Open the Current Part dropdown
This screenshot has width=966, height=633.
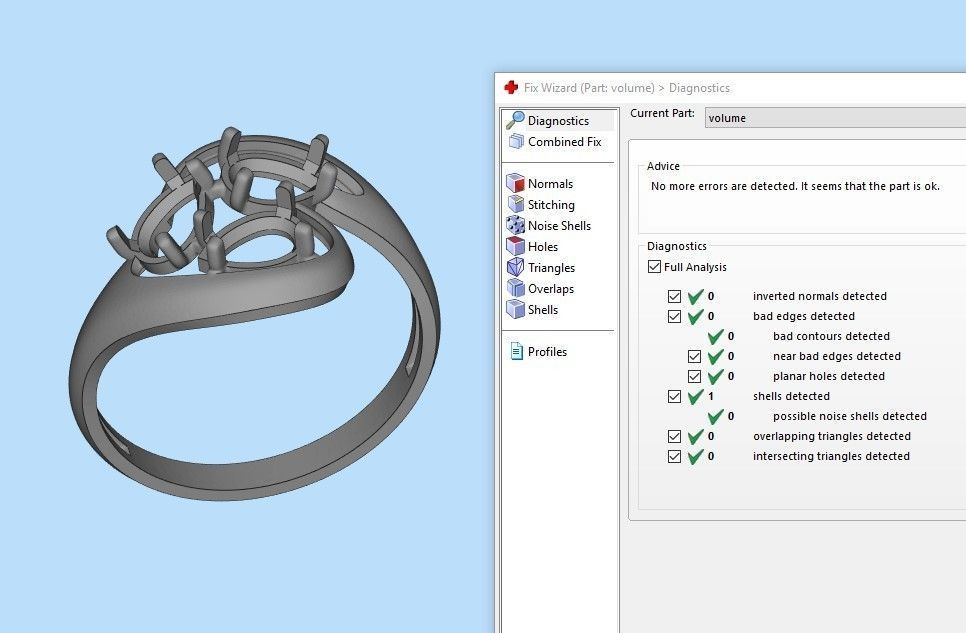(x=835, y=118)
